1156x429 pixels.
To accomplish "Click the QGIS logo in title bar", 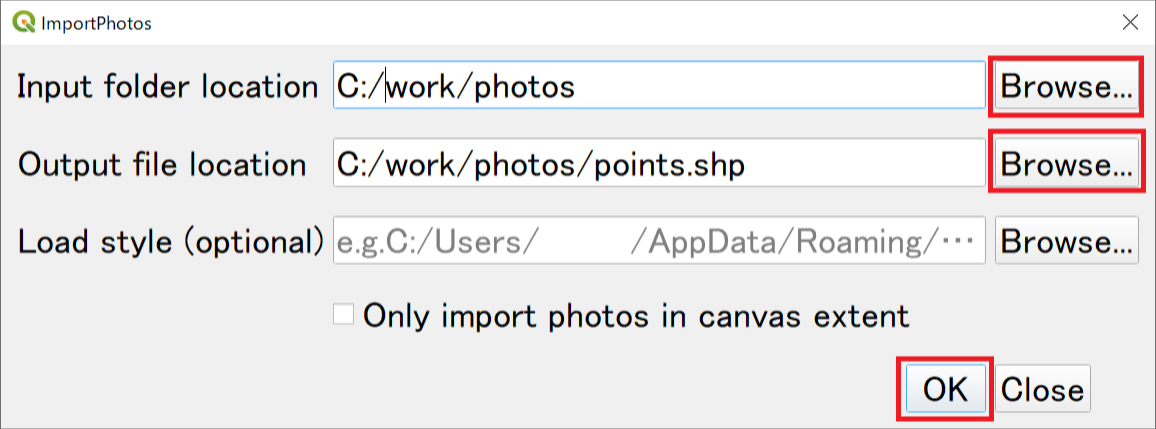I will tap(24, 23).
